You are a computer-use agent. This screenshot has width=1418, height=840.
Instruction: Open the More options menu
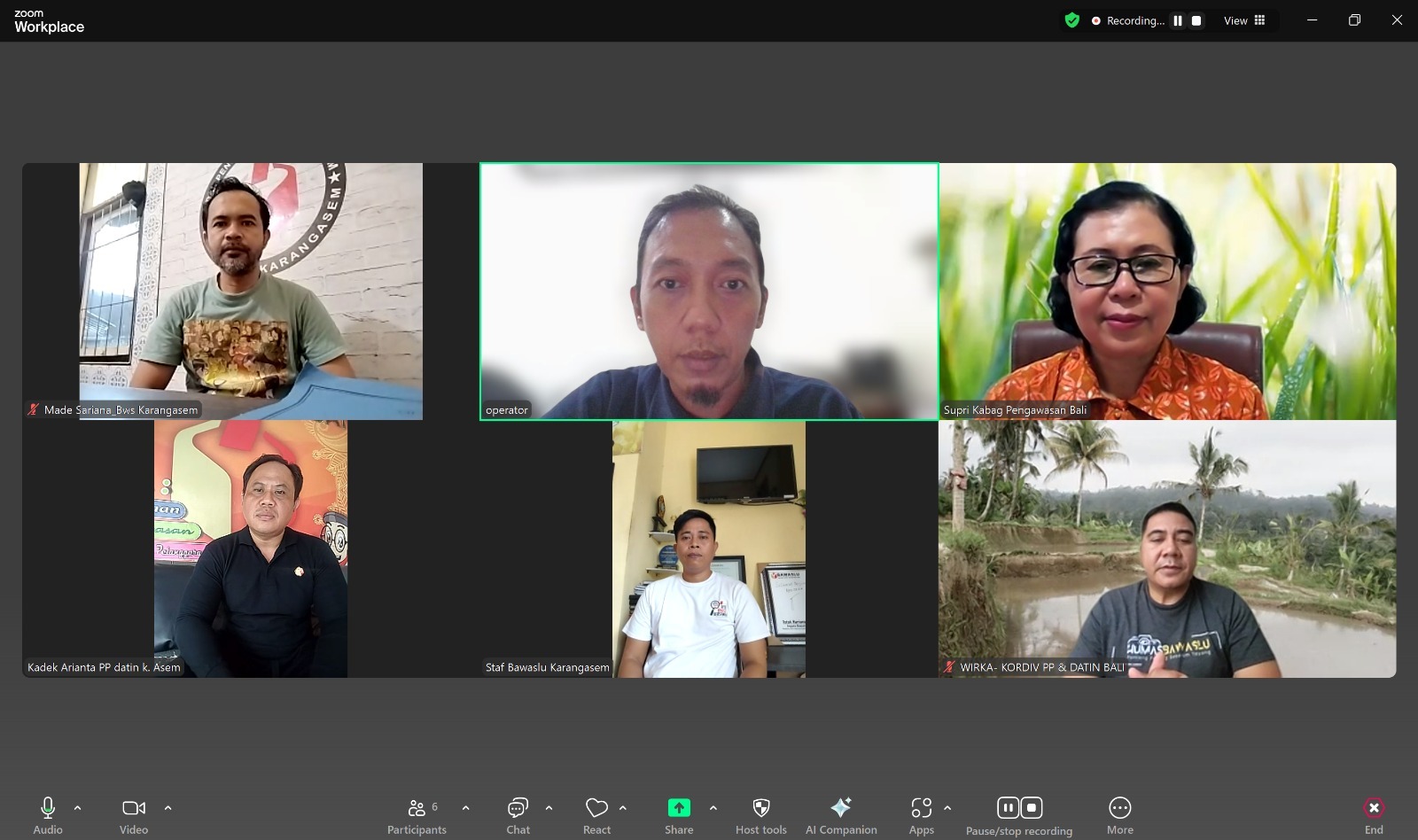1119,815
